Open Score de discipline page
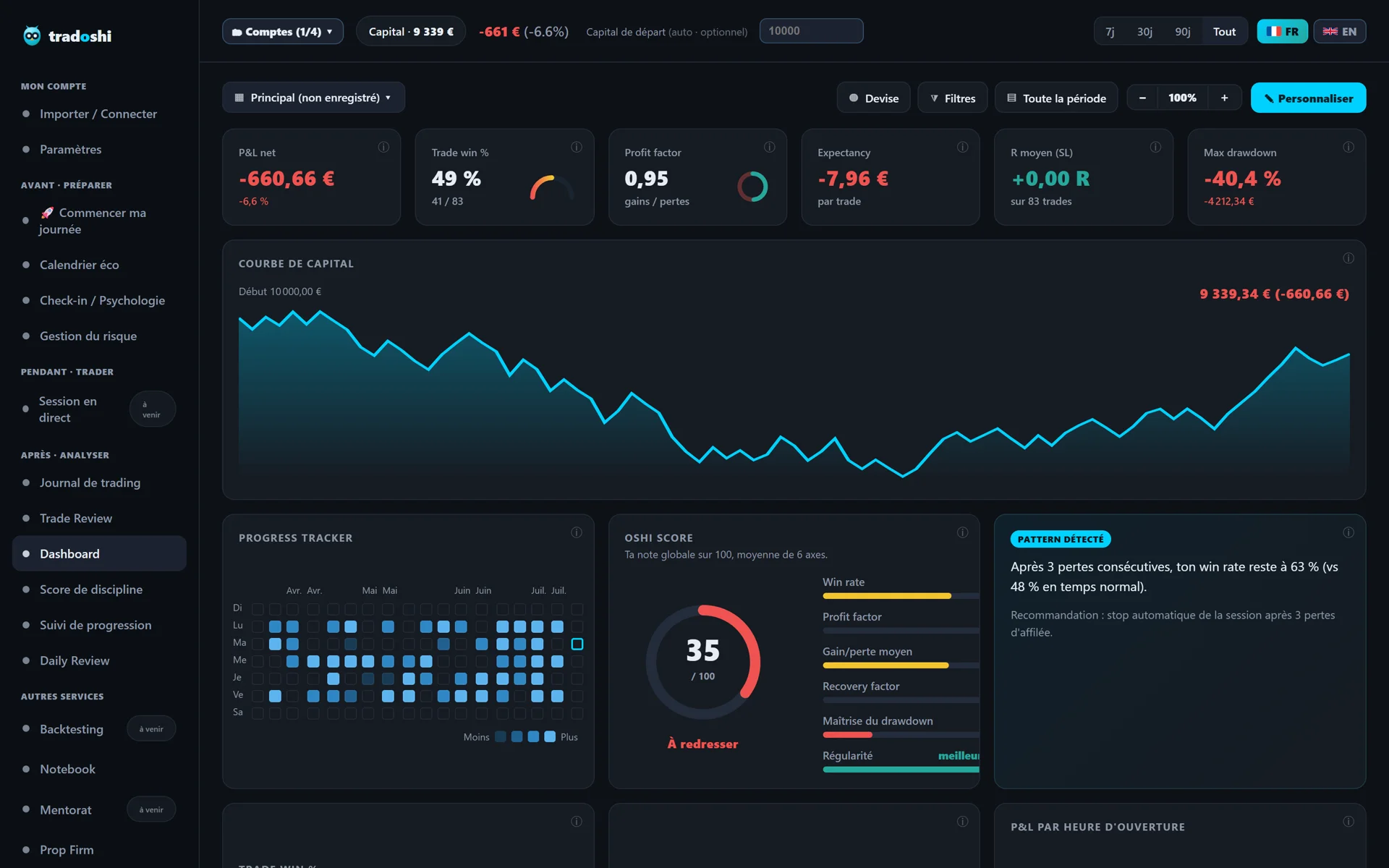 (x=99, y=589)
